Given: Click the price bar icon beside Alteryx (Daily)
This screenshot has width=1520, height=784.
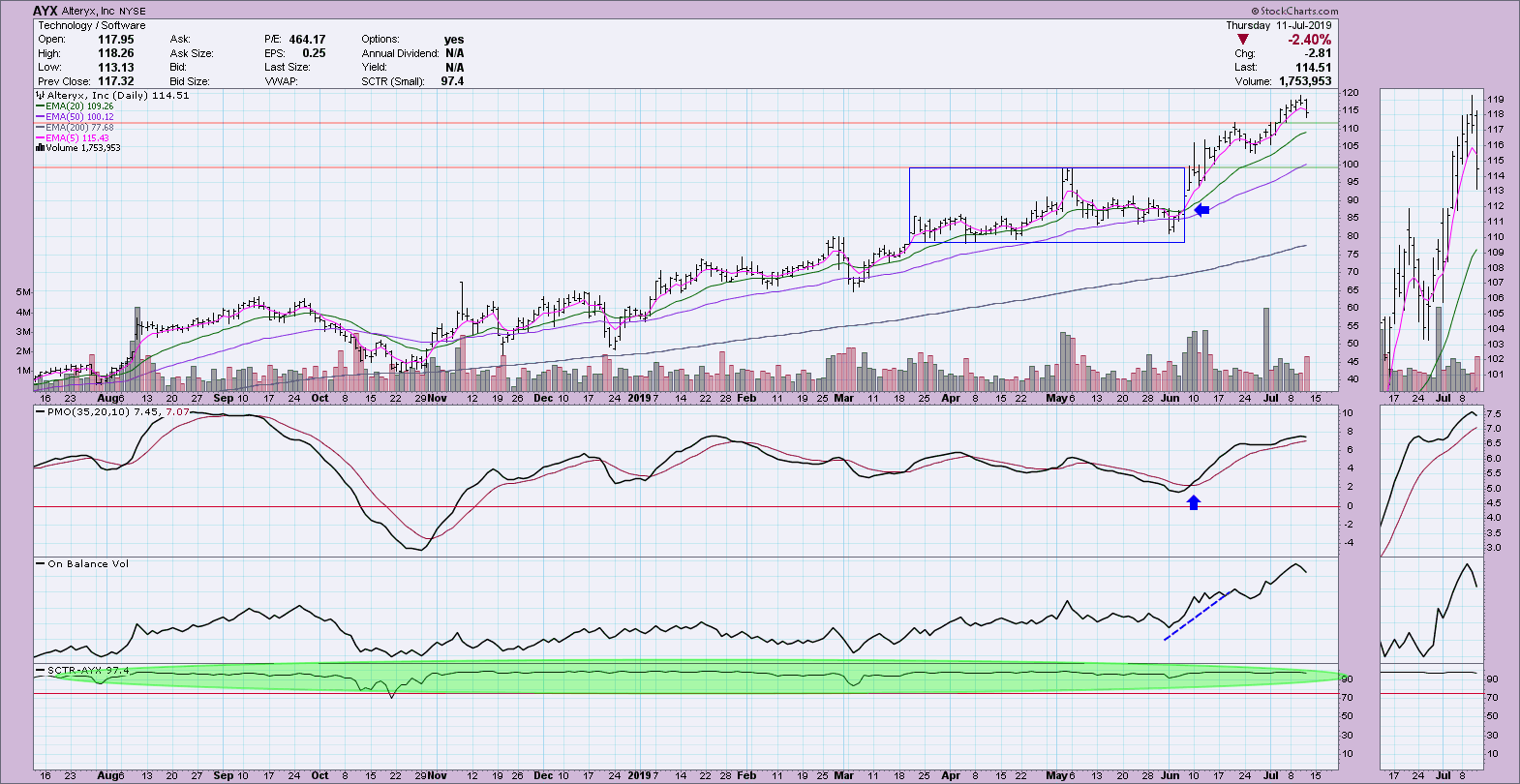Looking at the screenshot, I should coord(41,96).
